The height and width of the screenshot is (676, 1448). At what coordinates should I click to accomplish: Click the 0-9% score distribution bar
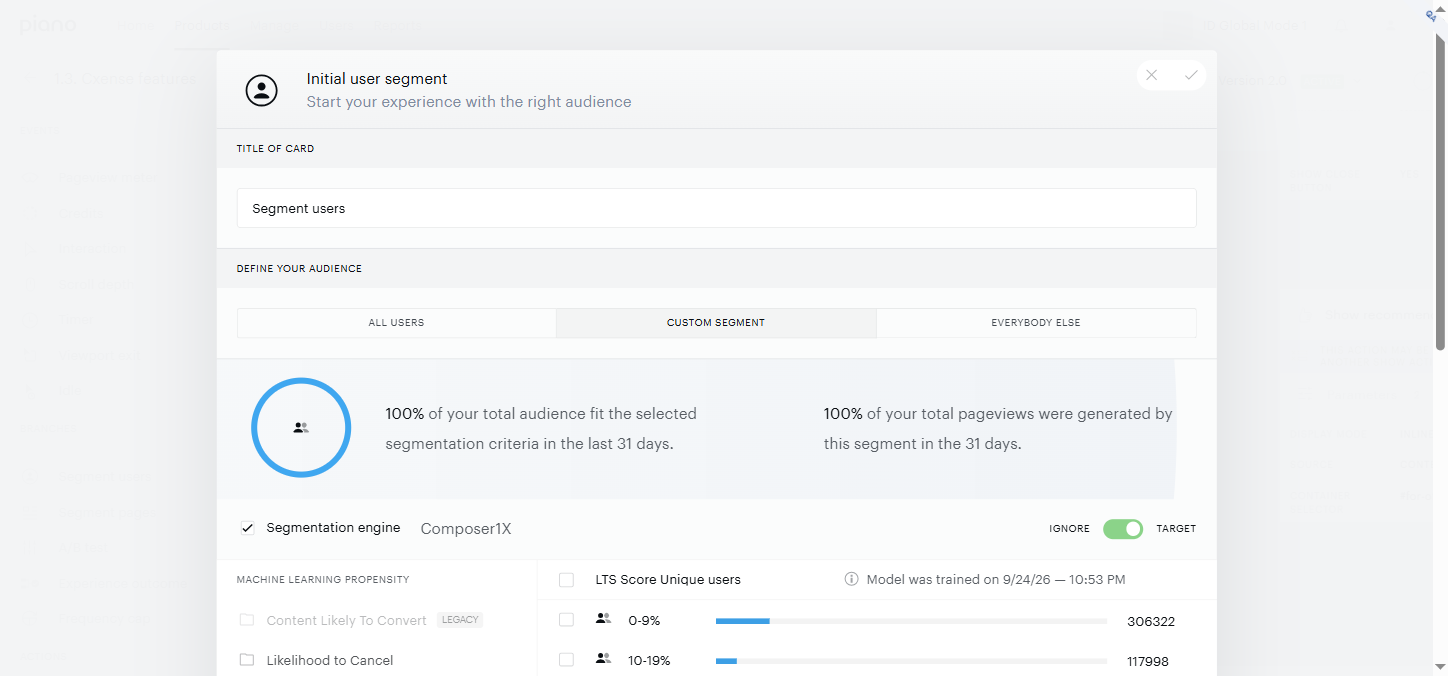pos(911,621)
